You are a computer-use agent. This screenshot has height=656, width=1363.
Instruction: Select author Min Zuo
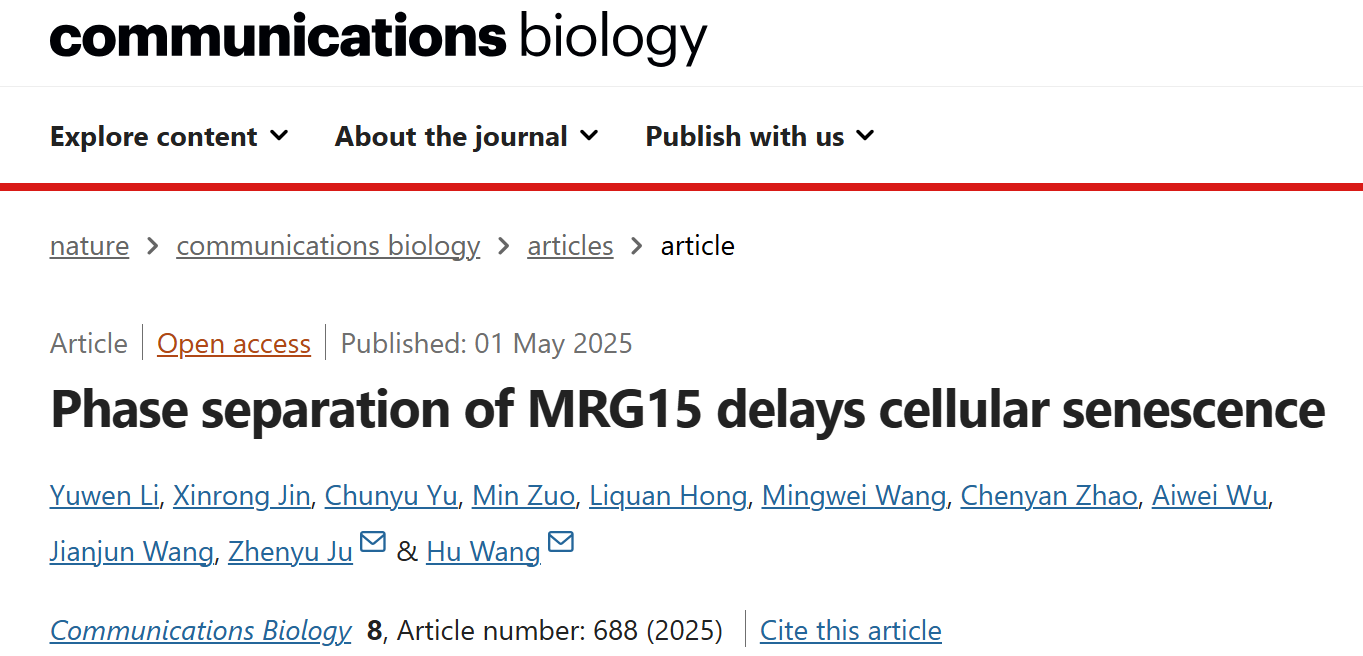[523, 496]
